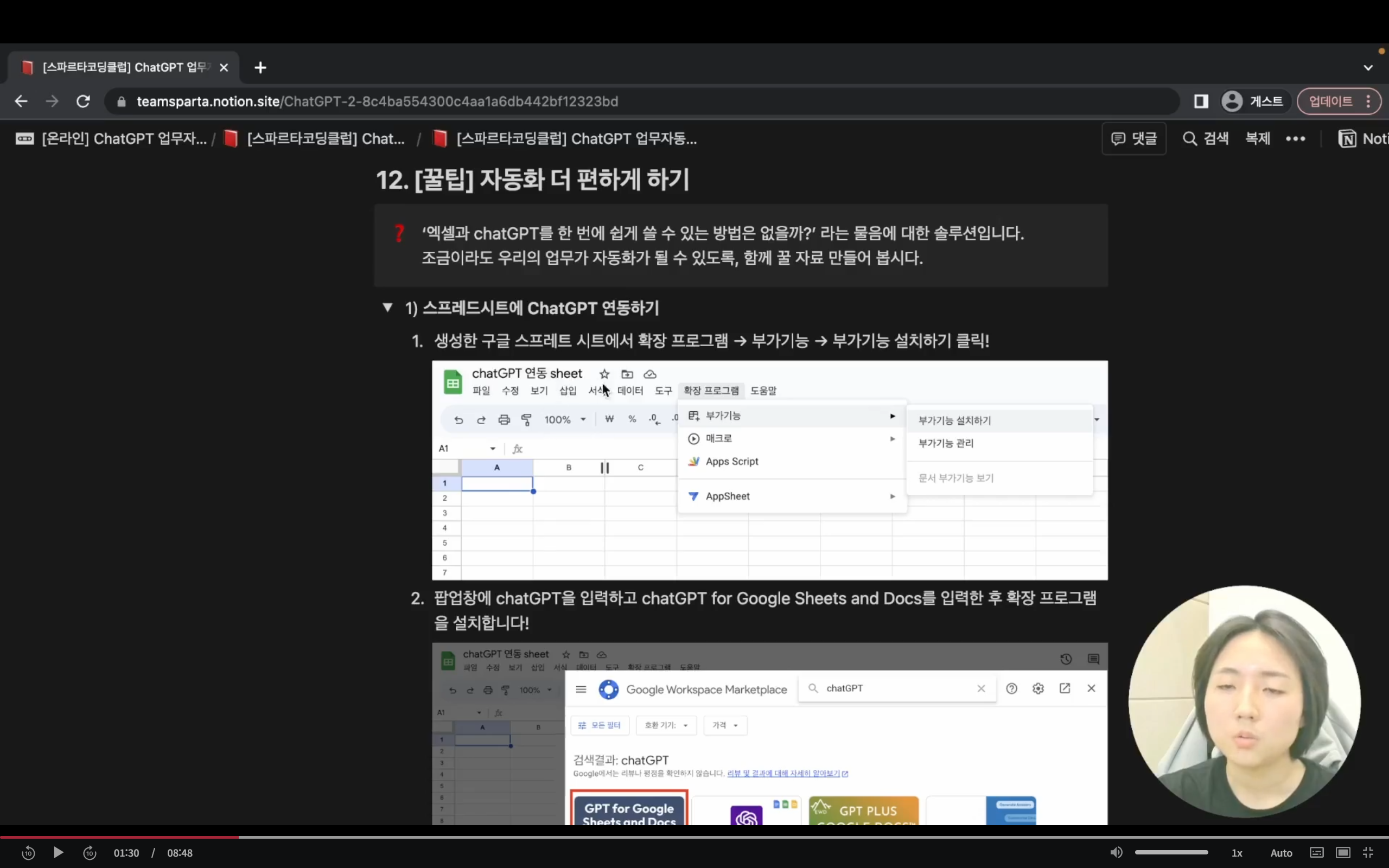Click column B header in first screenshot

click(x=569, y=467)
